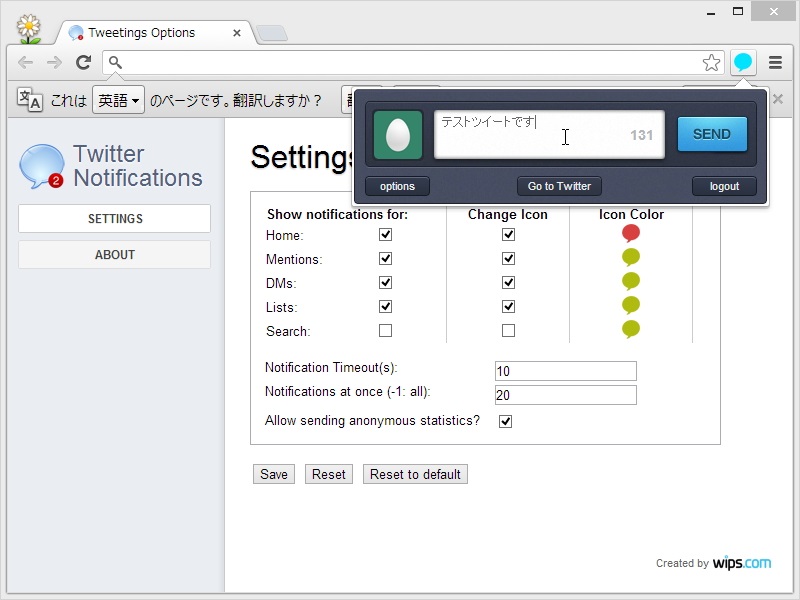Uncheck Home show notifications checkbox

tap(385, 235)
